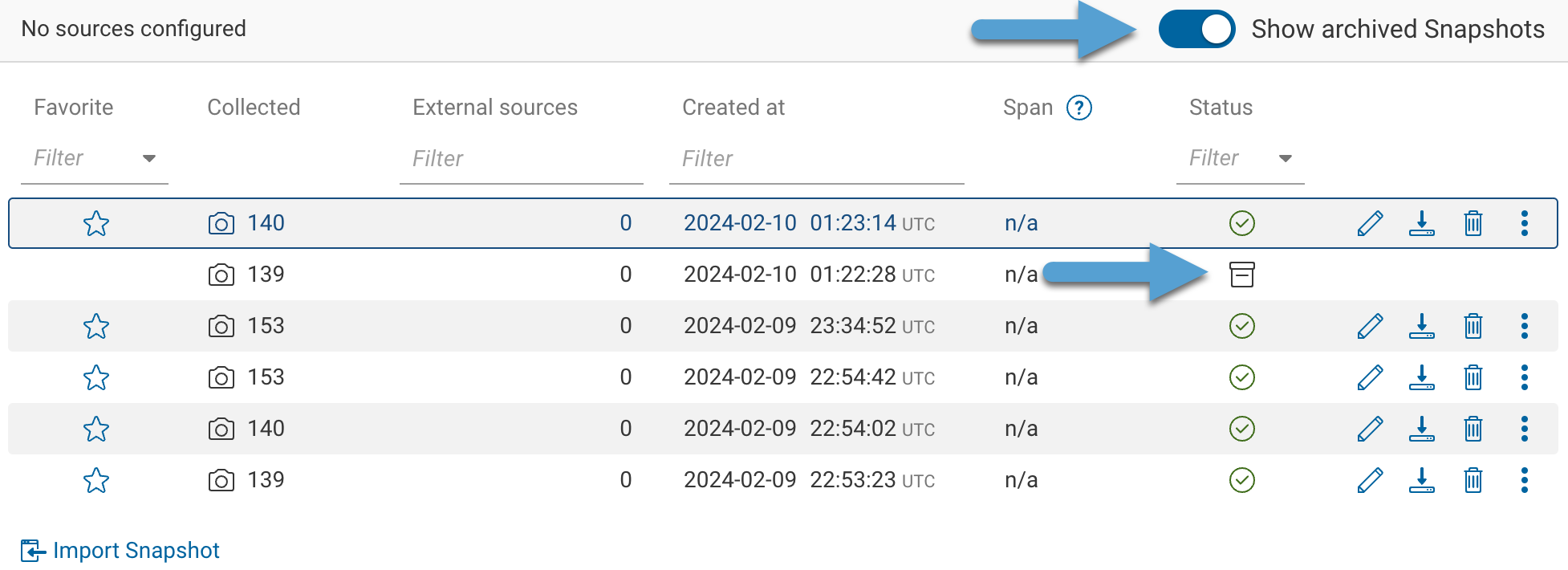
Task: Click the Span help question mark icon
Action: 1079,108
